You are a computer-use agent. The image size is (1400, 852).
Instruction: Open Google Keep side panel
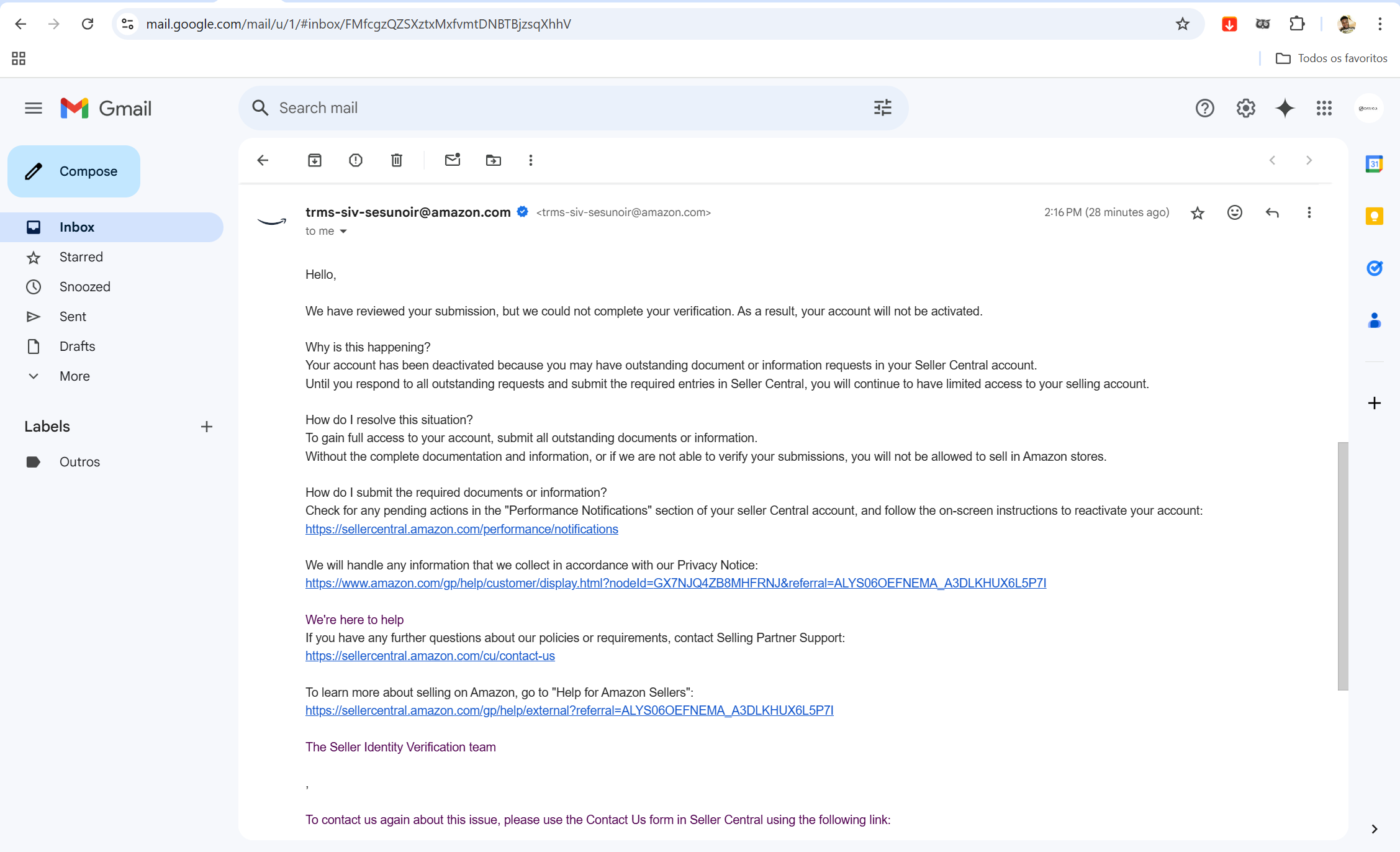click(x=1375, y=216)
